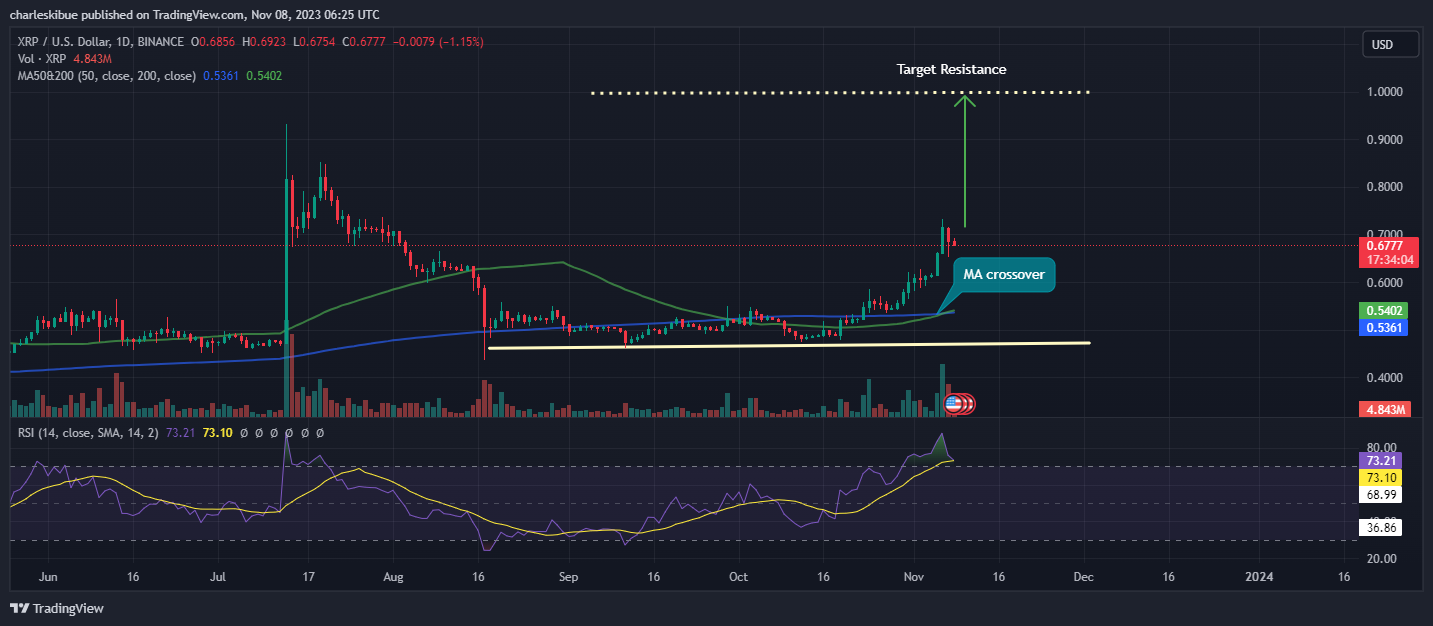Click the Target Resistance text label
The image size is (1433, 626).
pos(951,70)
